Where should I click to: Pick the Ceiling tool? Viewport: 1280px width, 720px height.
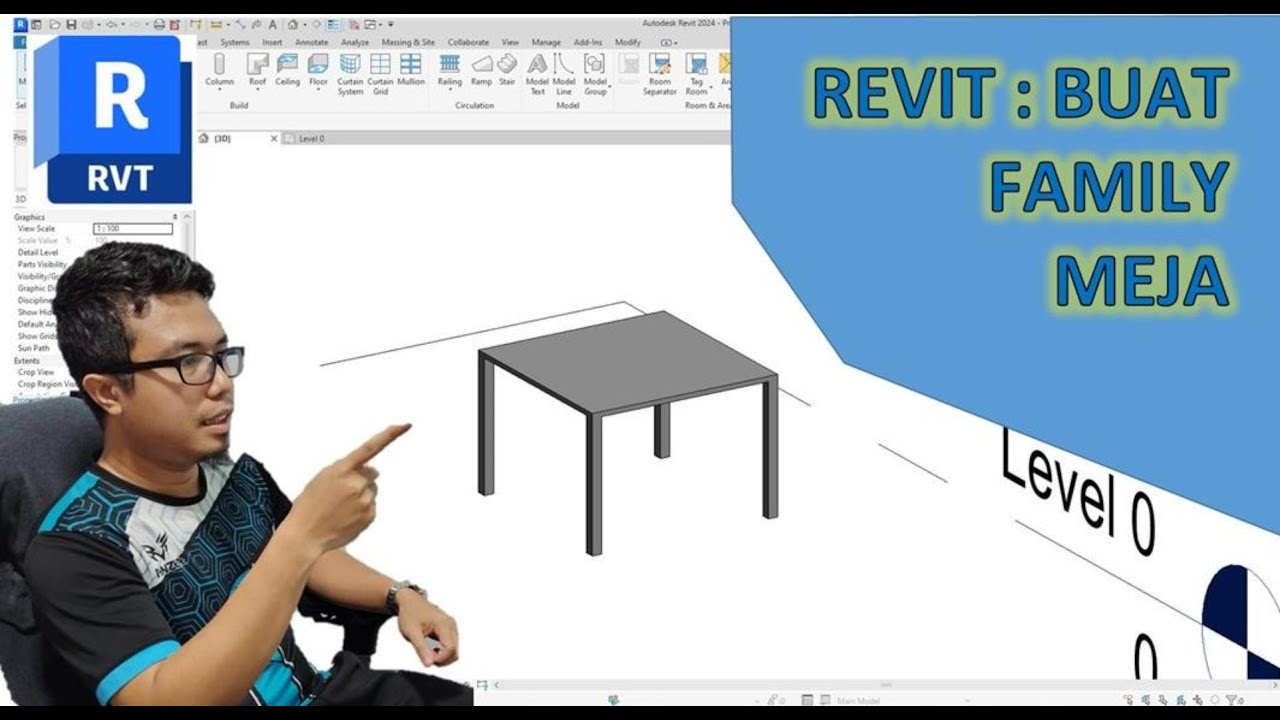[x=287, y=69]
